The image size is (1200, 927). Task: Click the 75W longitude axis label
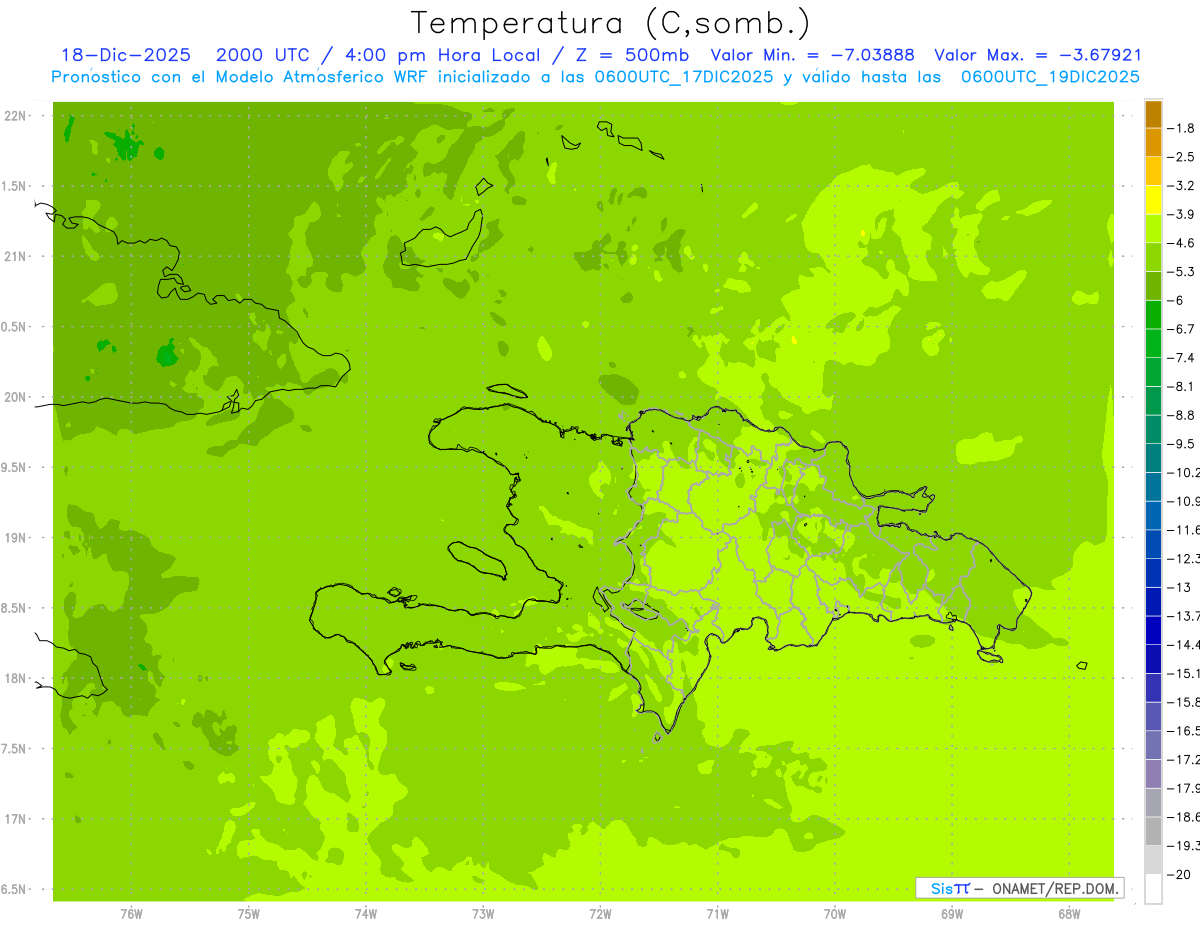(x=249, y=914)
